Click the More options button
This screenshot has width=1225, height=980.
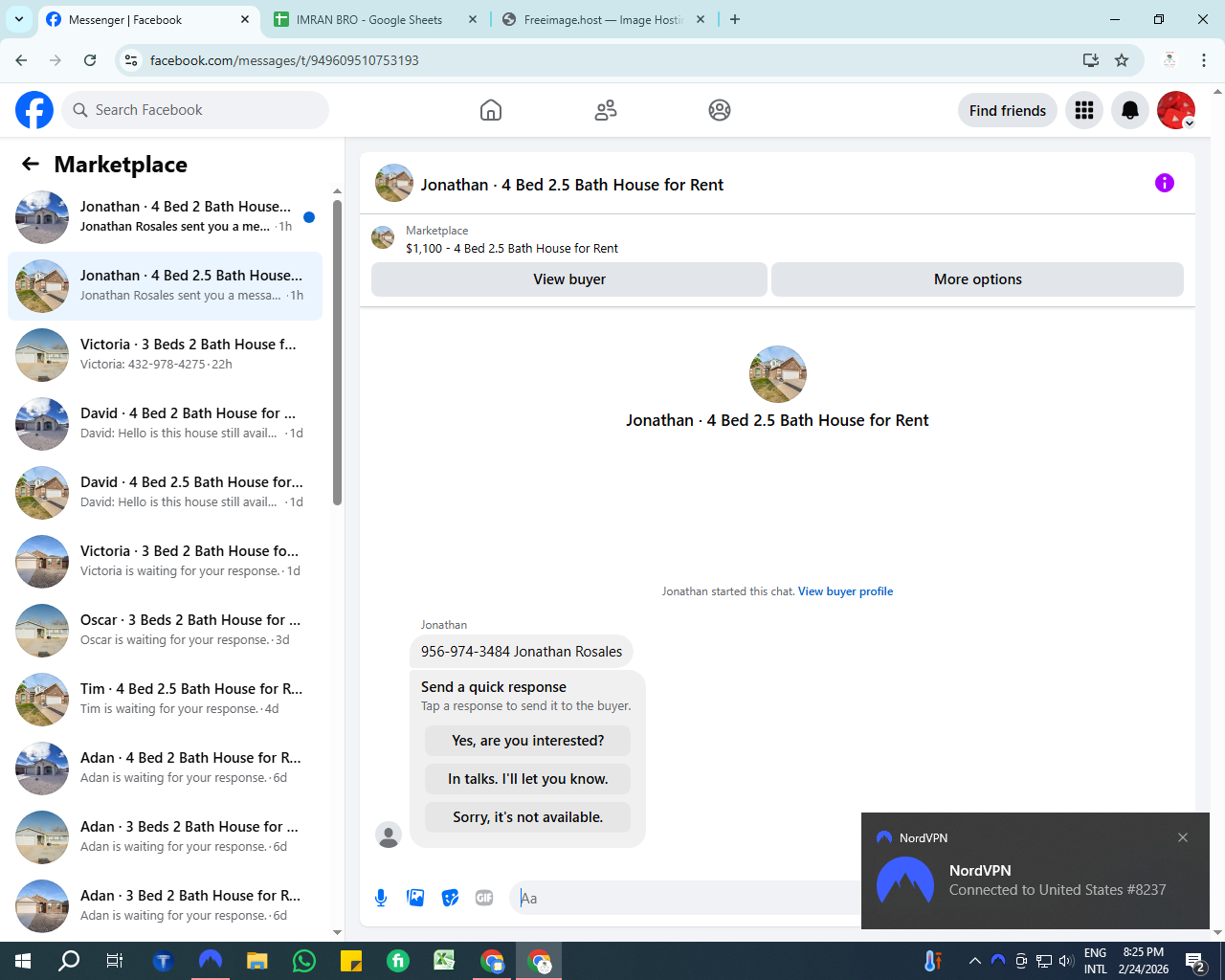pos(977,279)
